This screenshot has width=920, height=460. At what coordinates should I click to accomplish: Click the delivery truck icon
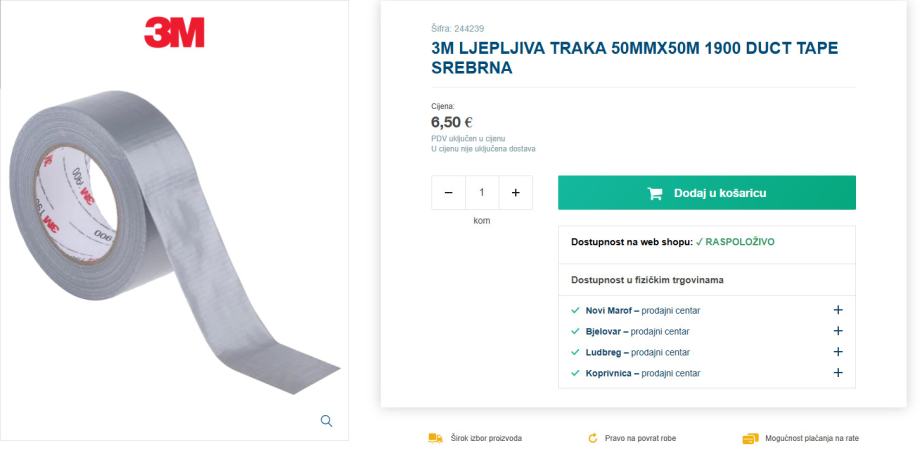pyautogui.click(x=435, y=438)
